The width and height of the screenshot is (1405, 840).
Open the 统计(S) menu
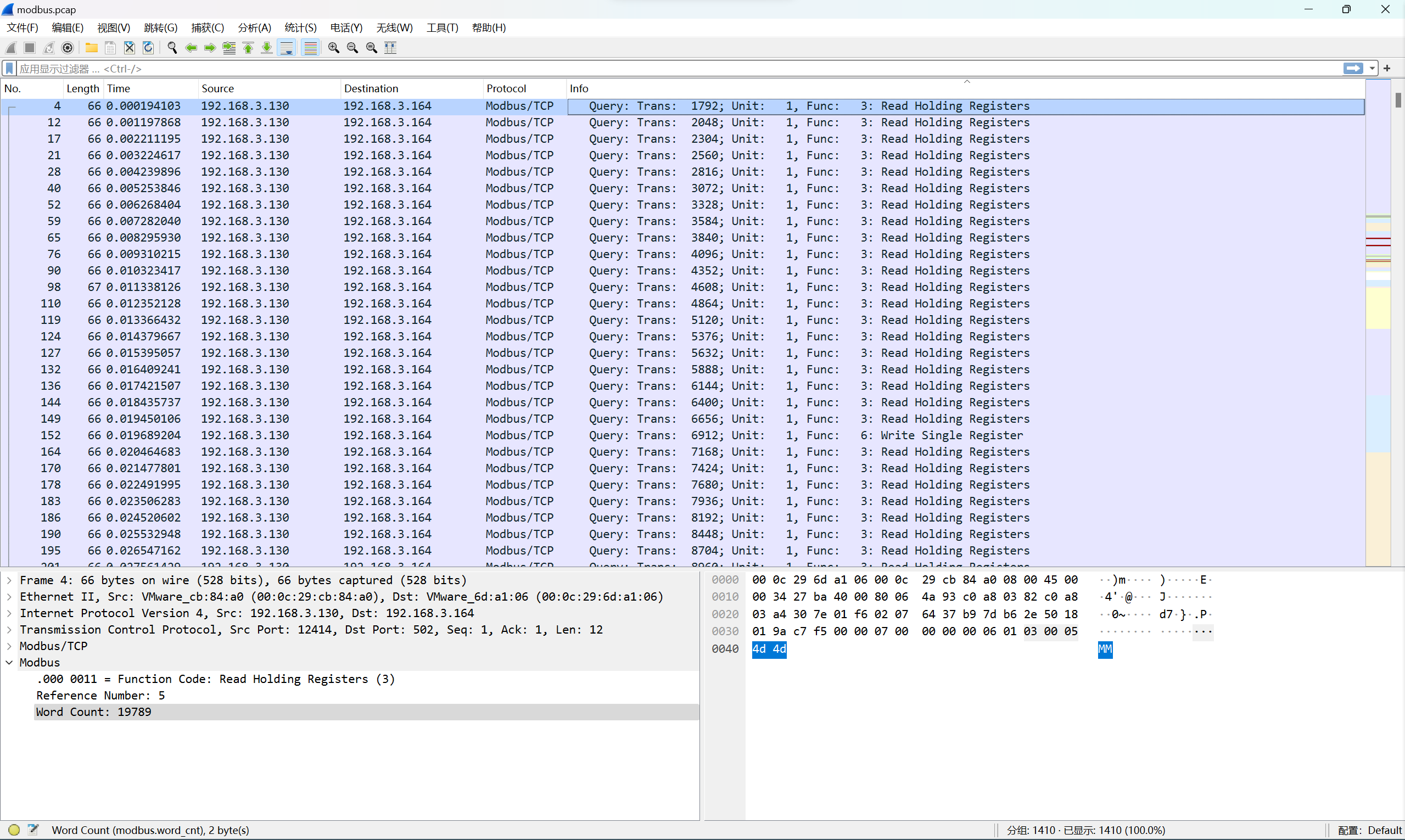pyautogui.click(x=300, y=28)
